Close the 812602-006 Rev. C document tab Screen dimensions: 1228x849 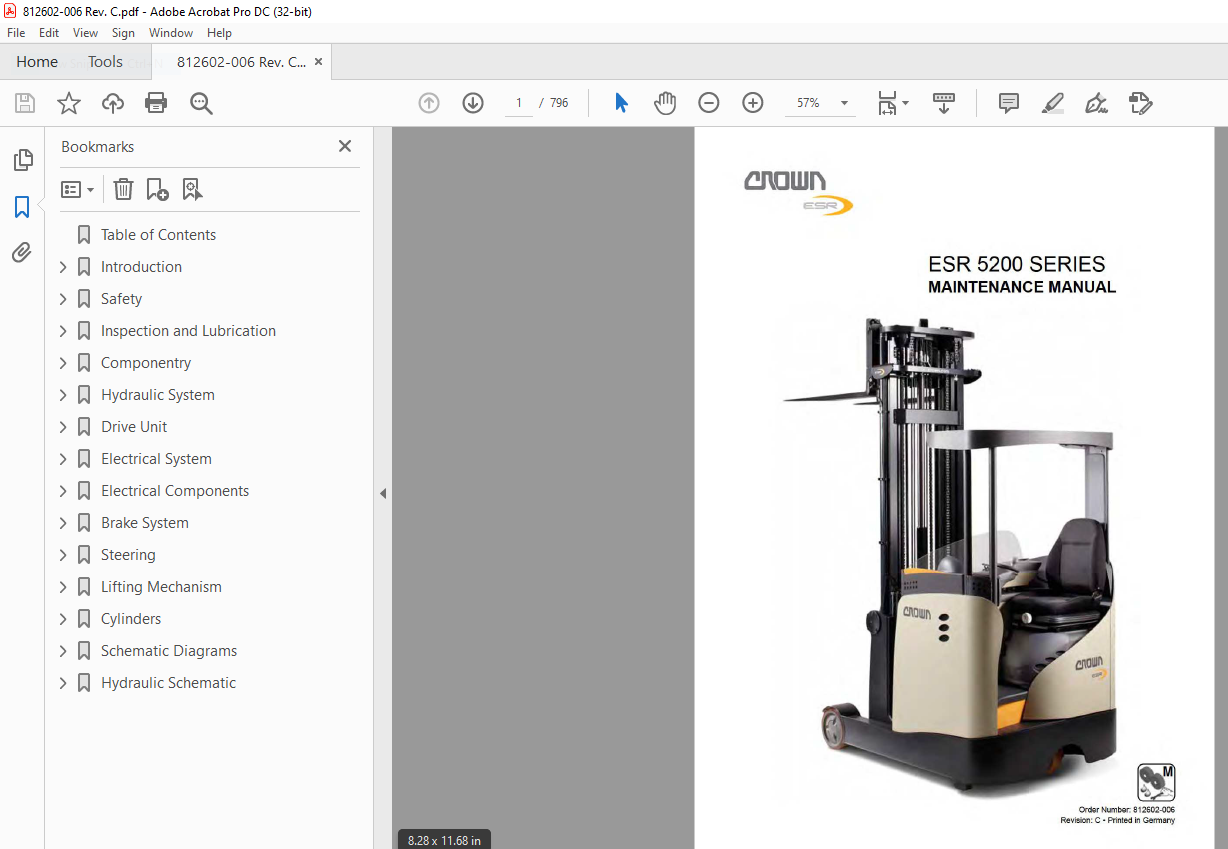319,62
